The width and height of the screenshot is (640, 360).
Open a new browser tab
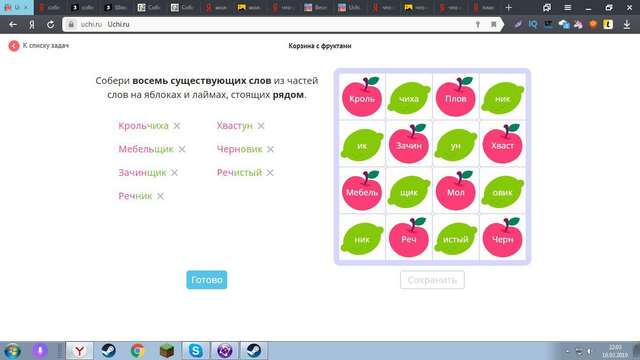509,7
